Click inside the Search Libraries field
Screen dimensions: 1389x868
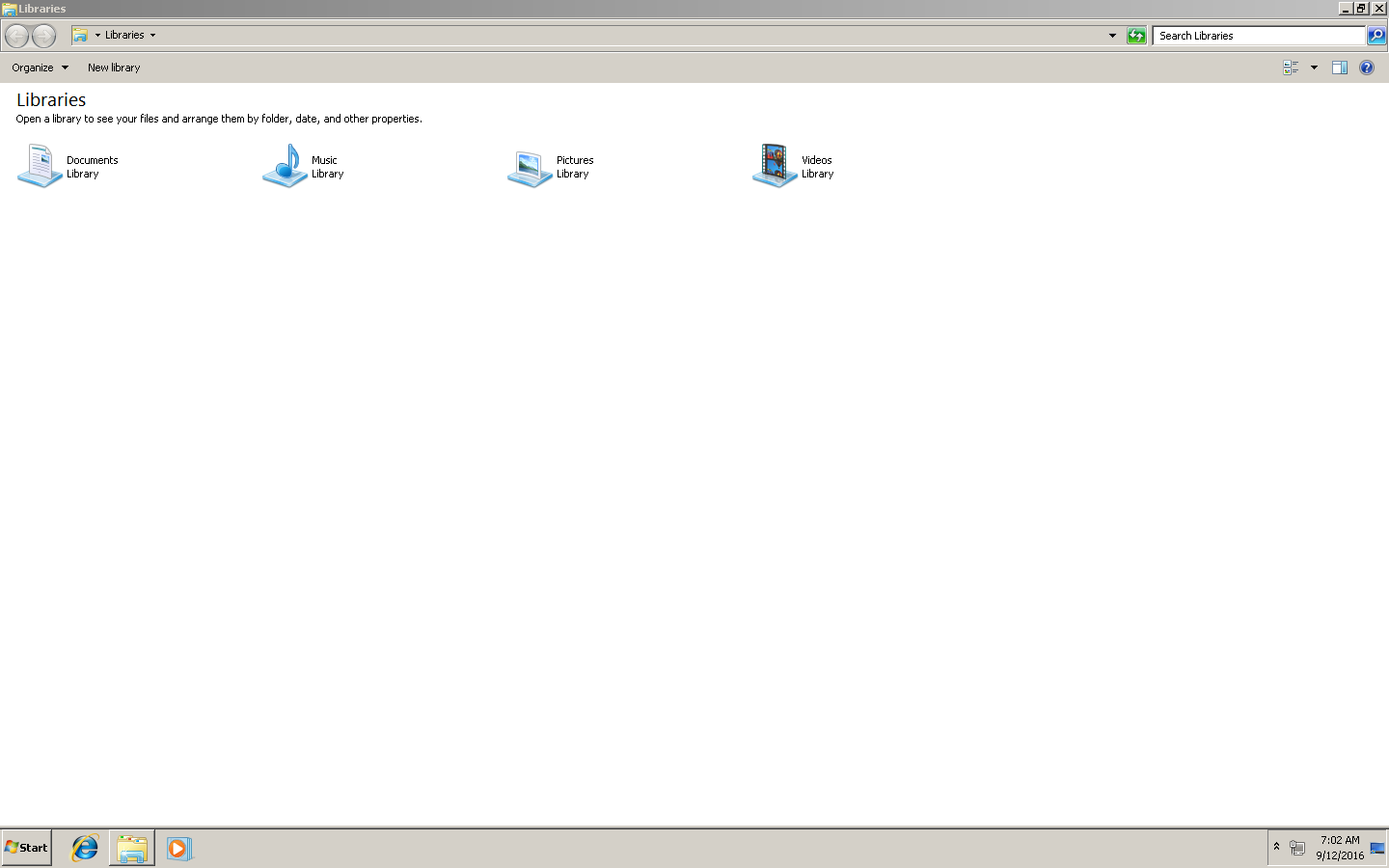coord(1258,36)
